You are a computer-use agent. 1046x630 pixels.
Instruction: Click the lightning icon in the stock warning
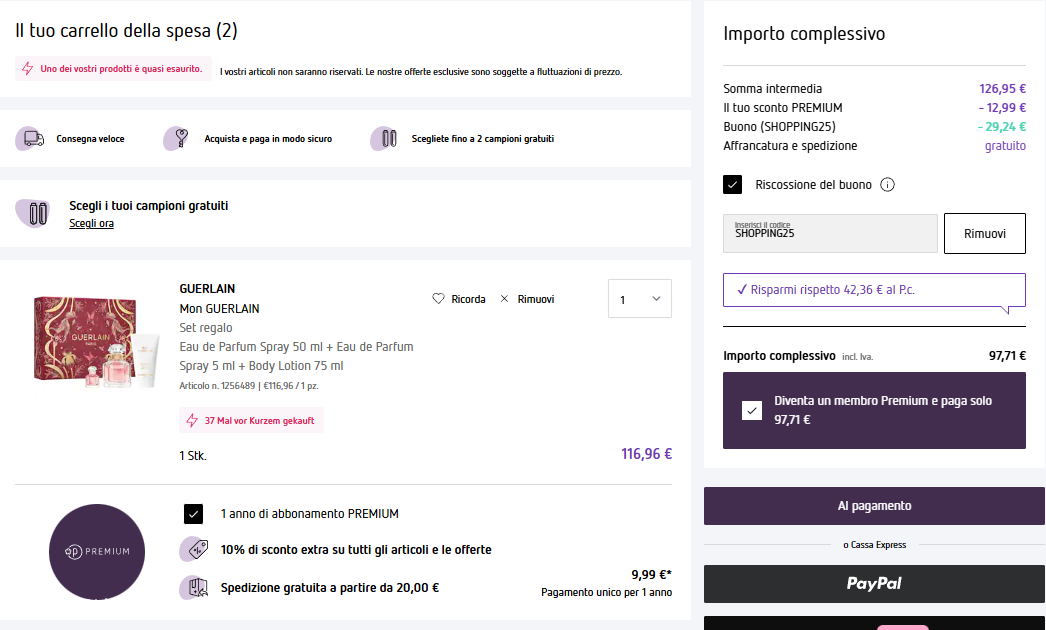(28, 69)
